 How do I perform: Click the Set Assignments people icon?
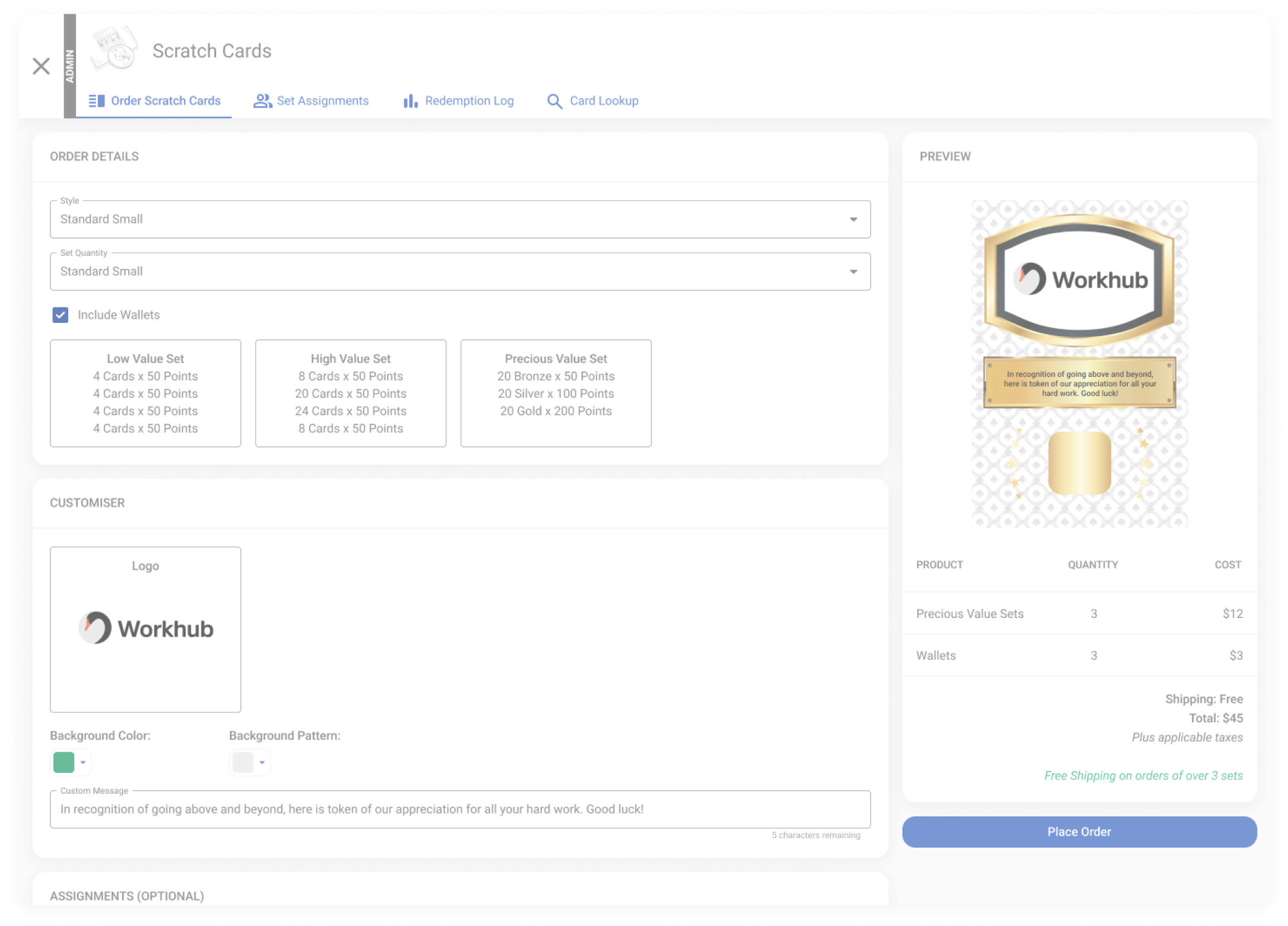(x=262, y=101)
